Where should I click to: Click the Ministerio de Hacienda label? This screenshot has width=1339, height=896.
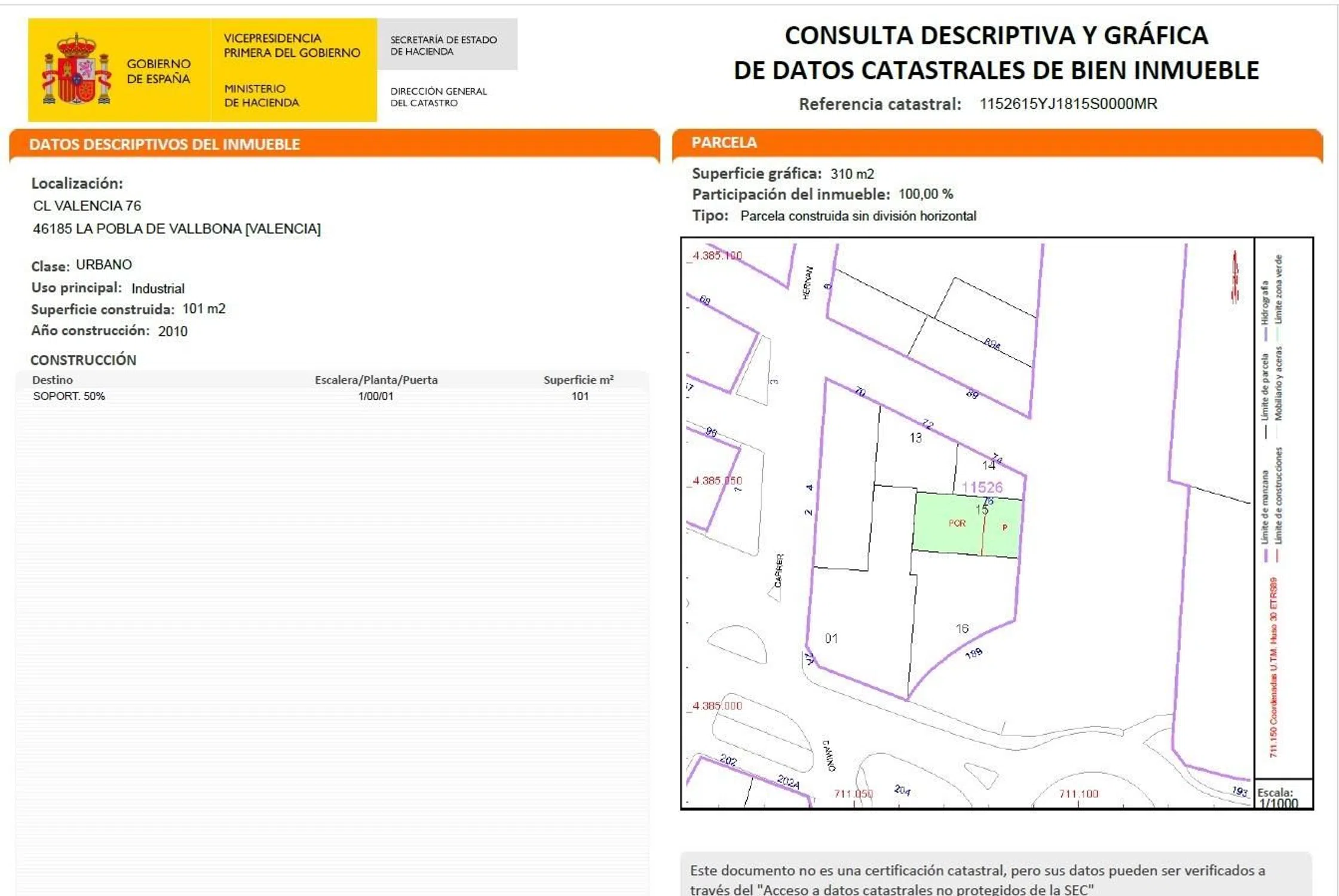pos(261,96)
